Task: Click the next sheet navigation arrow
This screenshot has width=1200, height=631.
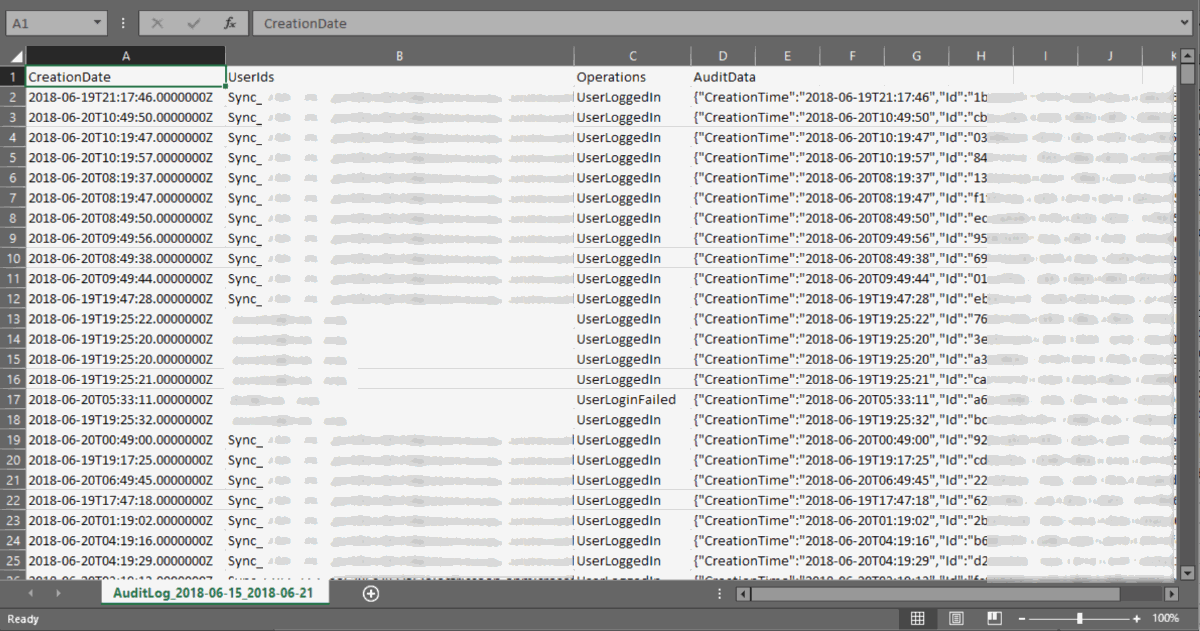Action: (58, 593)
